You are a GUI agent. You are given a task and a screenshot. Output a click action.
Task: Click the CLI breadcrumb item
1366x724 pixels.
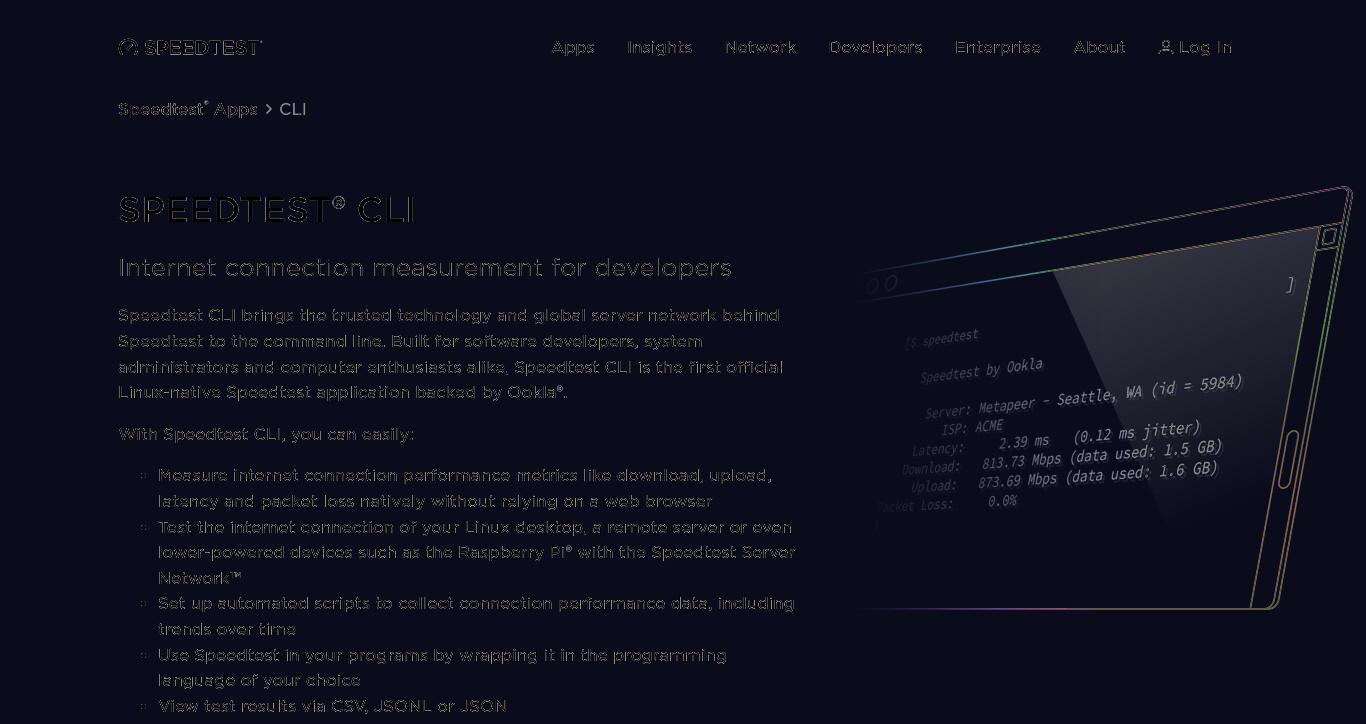293,109
